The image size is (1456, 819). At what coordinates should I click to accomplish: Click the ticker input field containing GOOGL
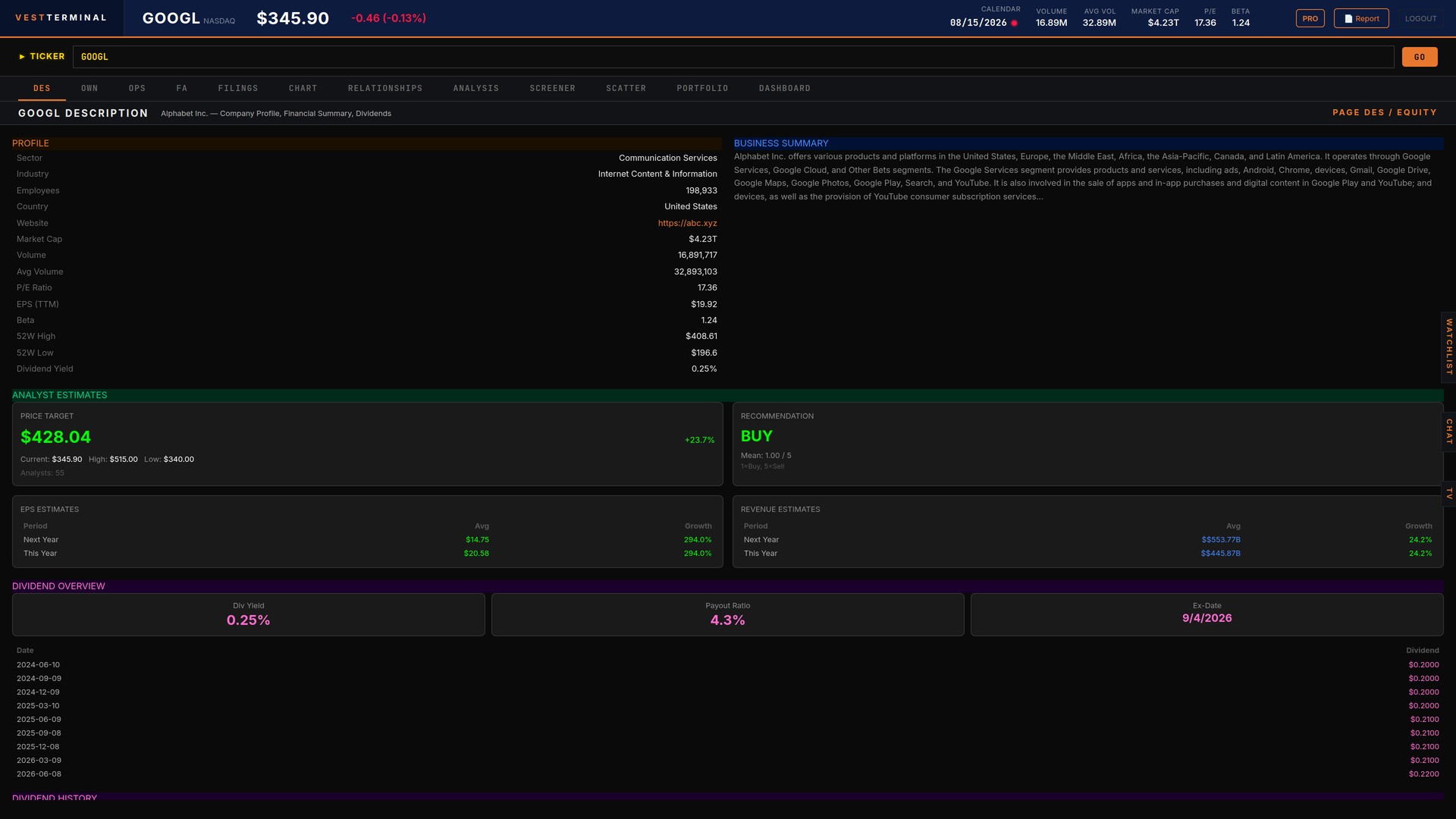tap(733, 57)
